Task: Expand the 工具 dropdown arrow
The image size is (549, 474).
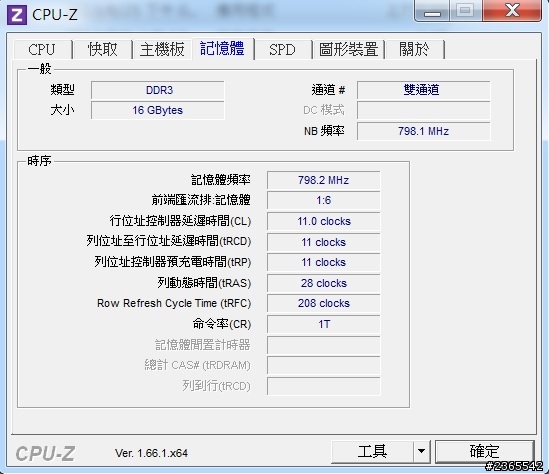Action: tap(422, 451)
